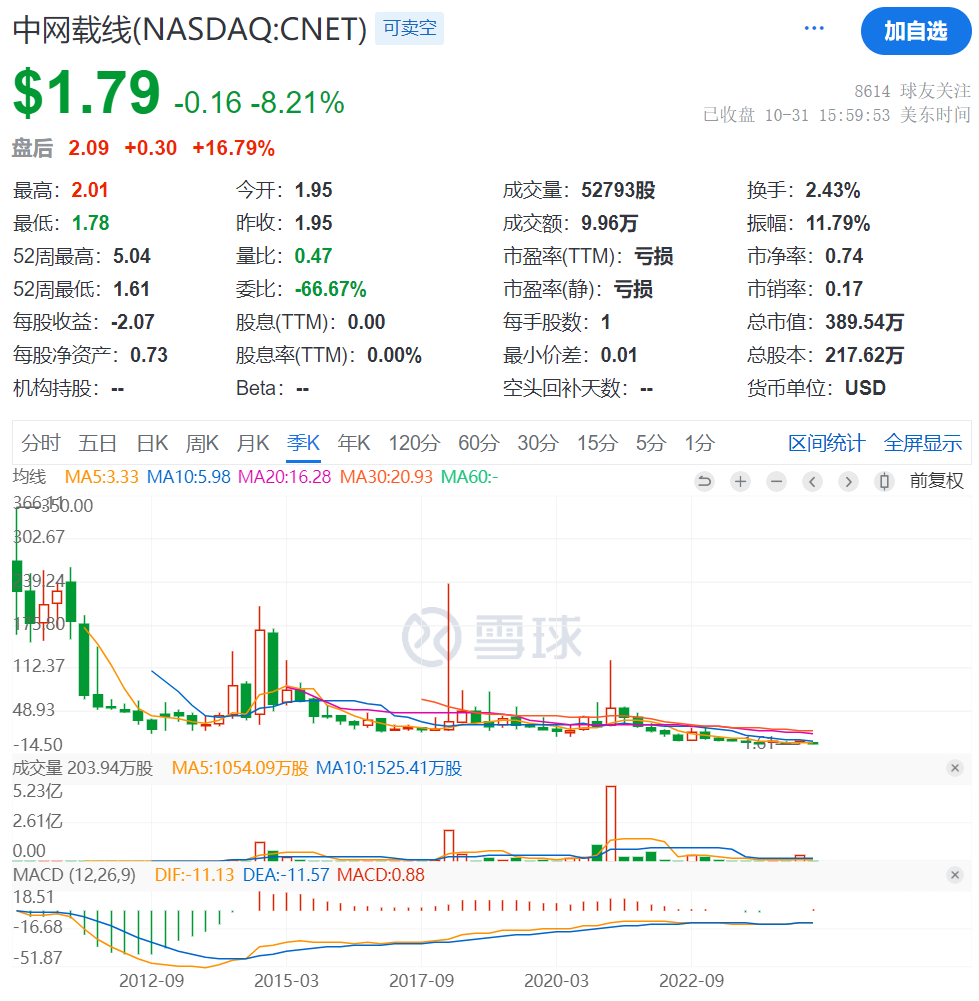Image resolution: width=979 pixels, height=1001 pixels.
Task: Click the 2012-09 date axis label
Action: tap(151, 981)
